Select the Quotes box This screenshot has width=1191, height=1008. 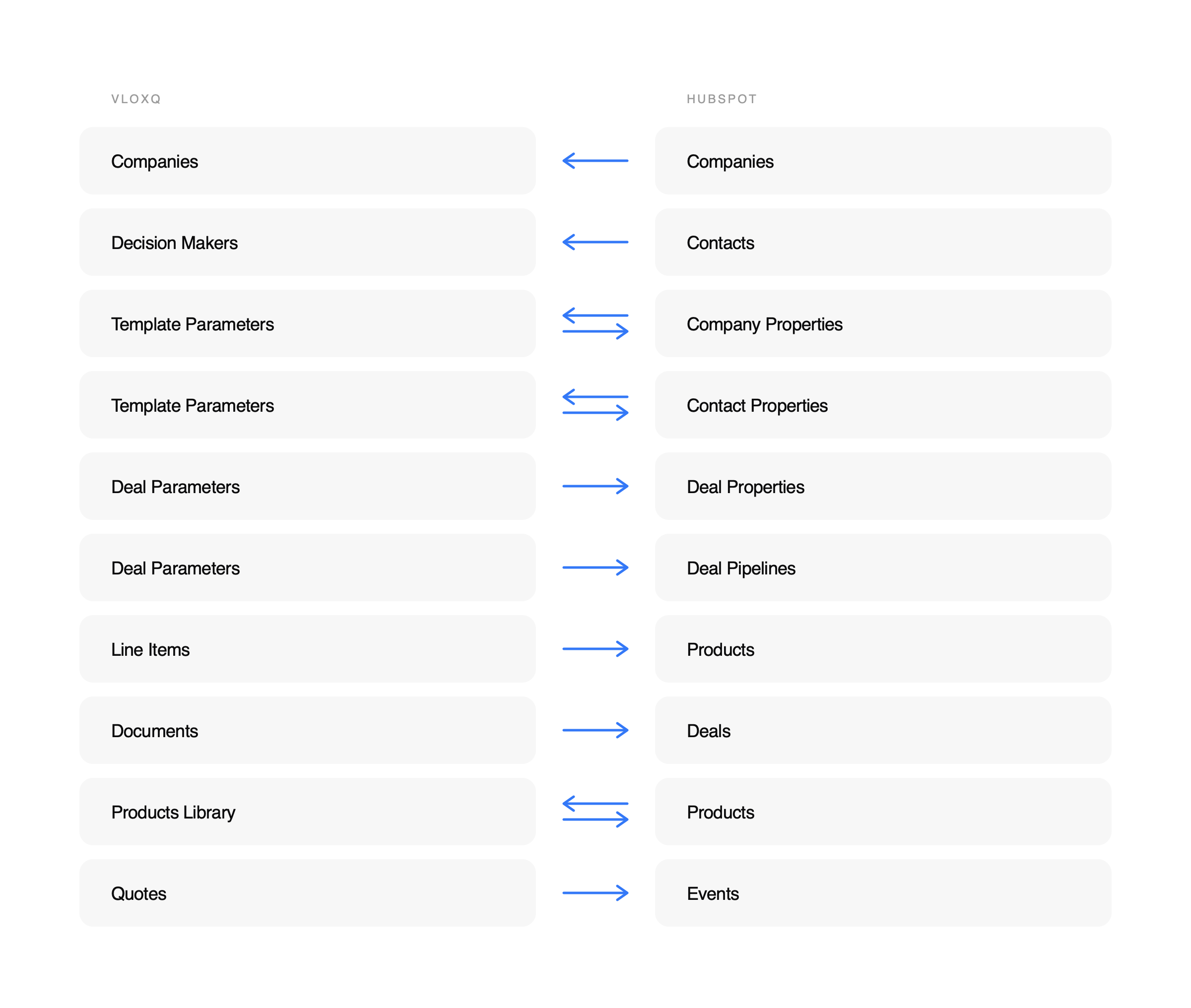tap(308, 892)
